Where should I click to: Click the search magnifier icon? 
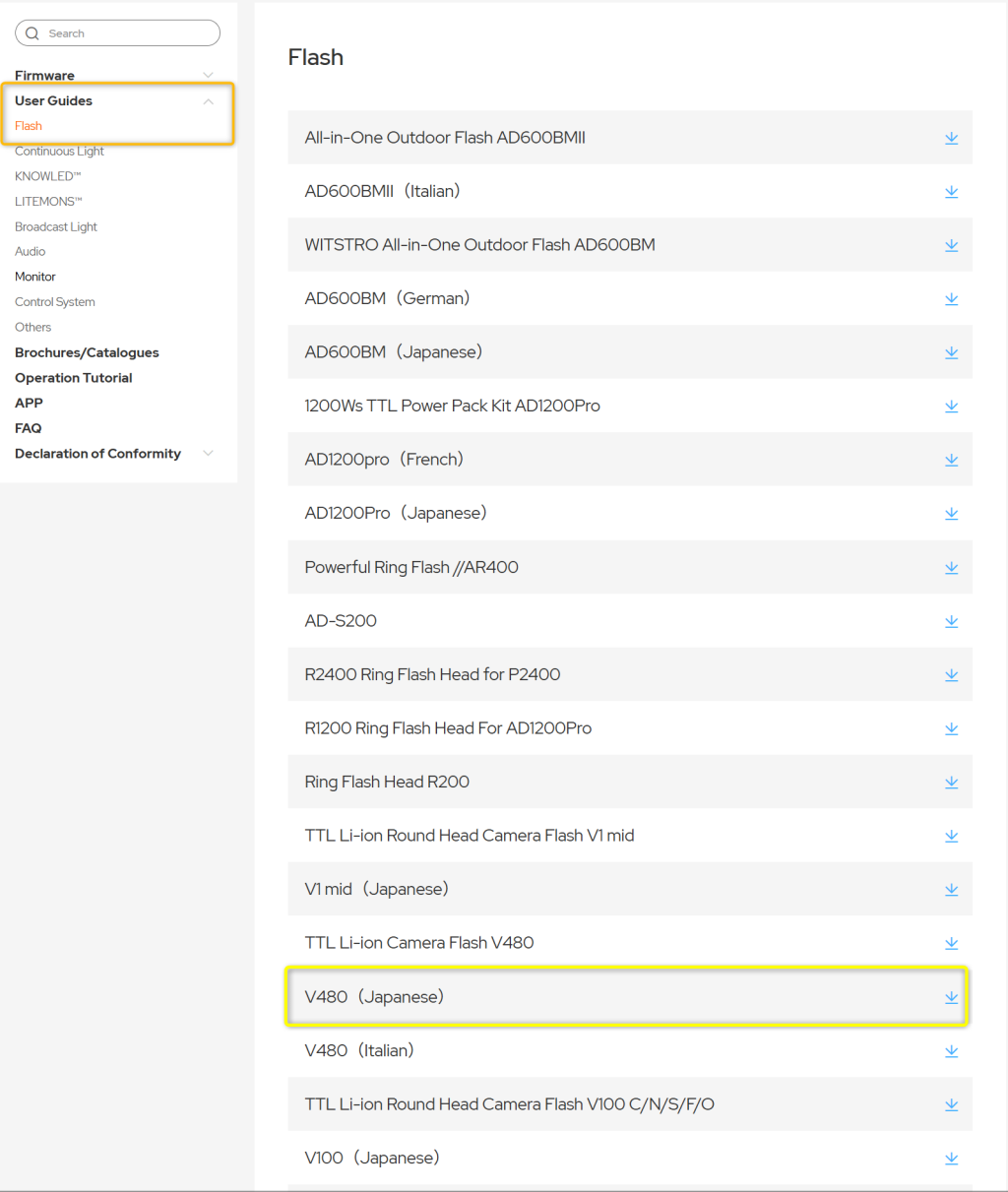[x=32, y=33]
